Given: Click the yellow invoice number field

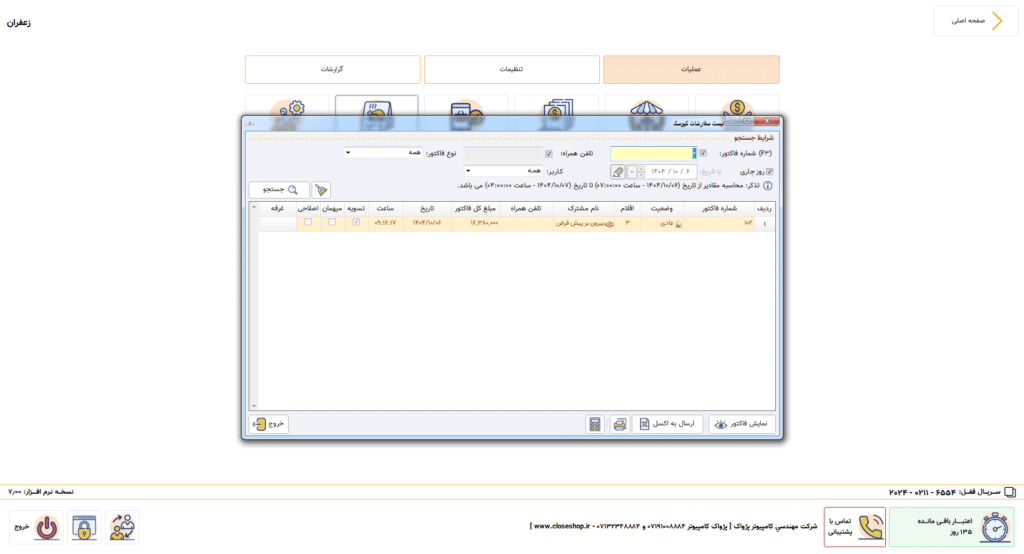Looking at the screenshot, I should click(653, 154).
